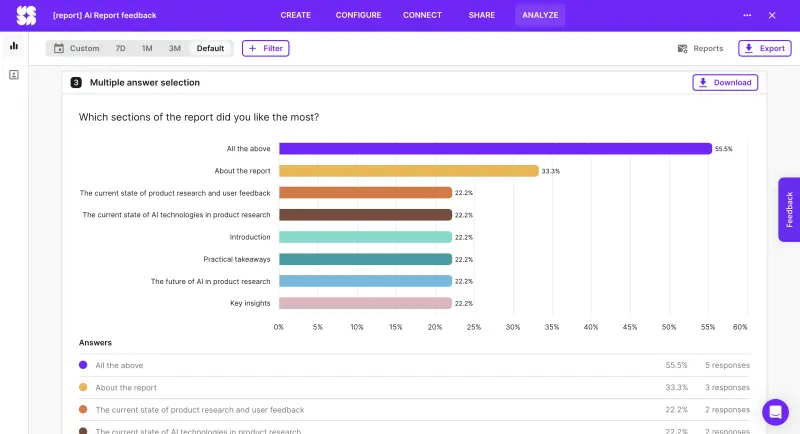Click the brown AI technologies bar
This screenshot has height=434, width=800.
pos(365,215)
